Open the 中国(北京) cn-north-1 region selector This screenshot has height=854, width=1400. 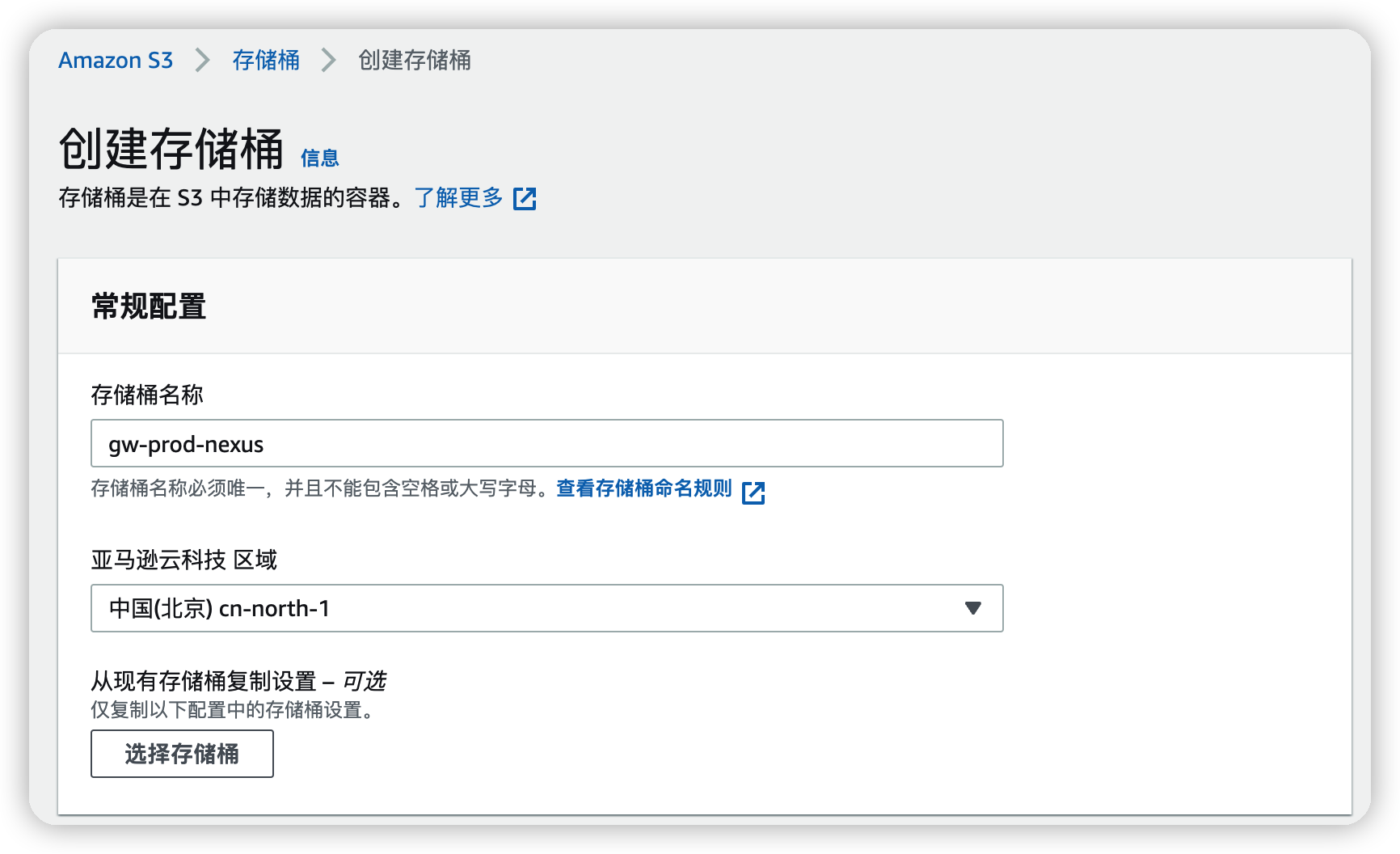pyautogui.click(x=546, y=608)
